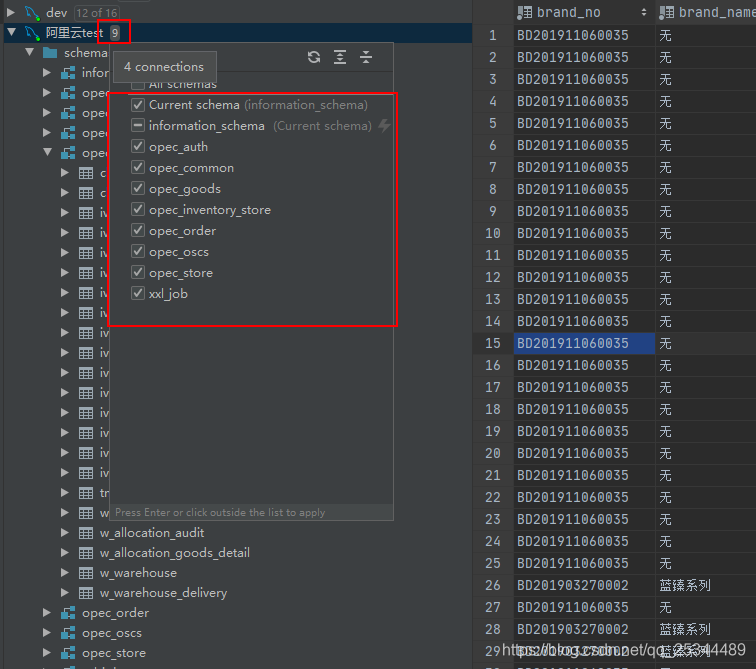756x669 pixels.
Task: Click the dev data source icon
Action: (x=32, y=13)
